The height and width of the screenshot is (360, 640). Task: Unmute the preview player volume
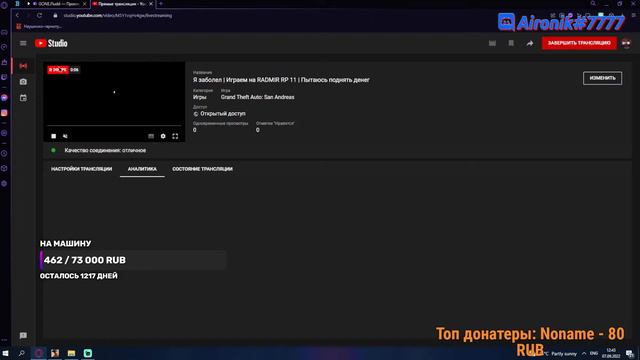[x=65, y=136]
